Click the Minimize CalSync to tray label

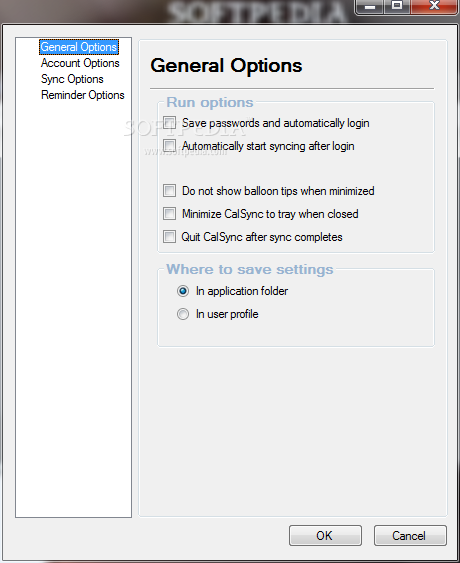click(270, 214)
